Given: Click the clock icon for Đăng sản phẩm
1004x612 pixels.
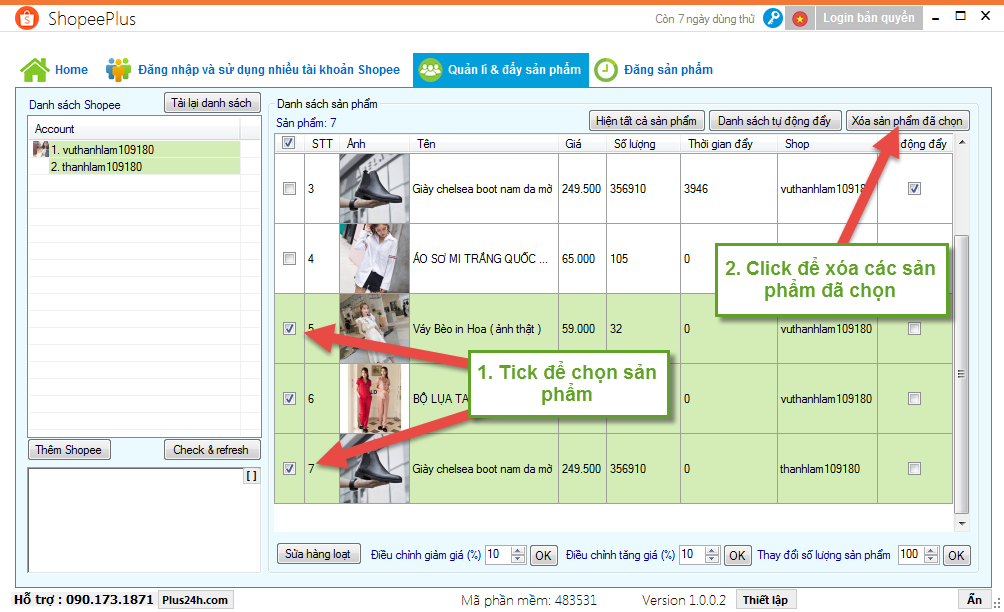Looking at the screenshot, I should pyautogui.click(x=605, y=70).
